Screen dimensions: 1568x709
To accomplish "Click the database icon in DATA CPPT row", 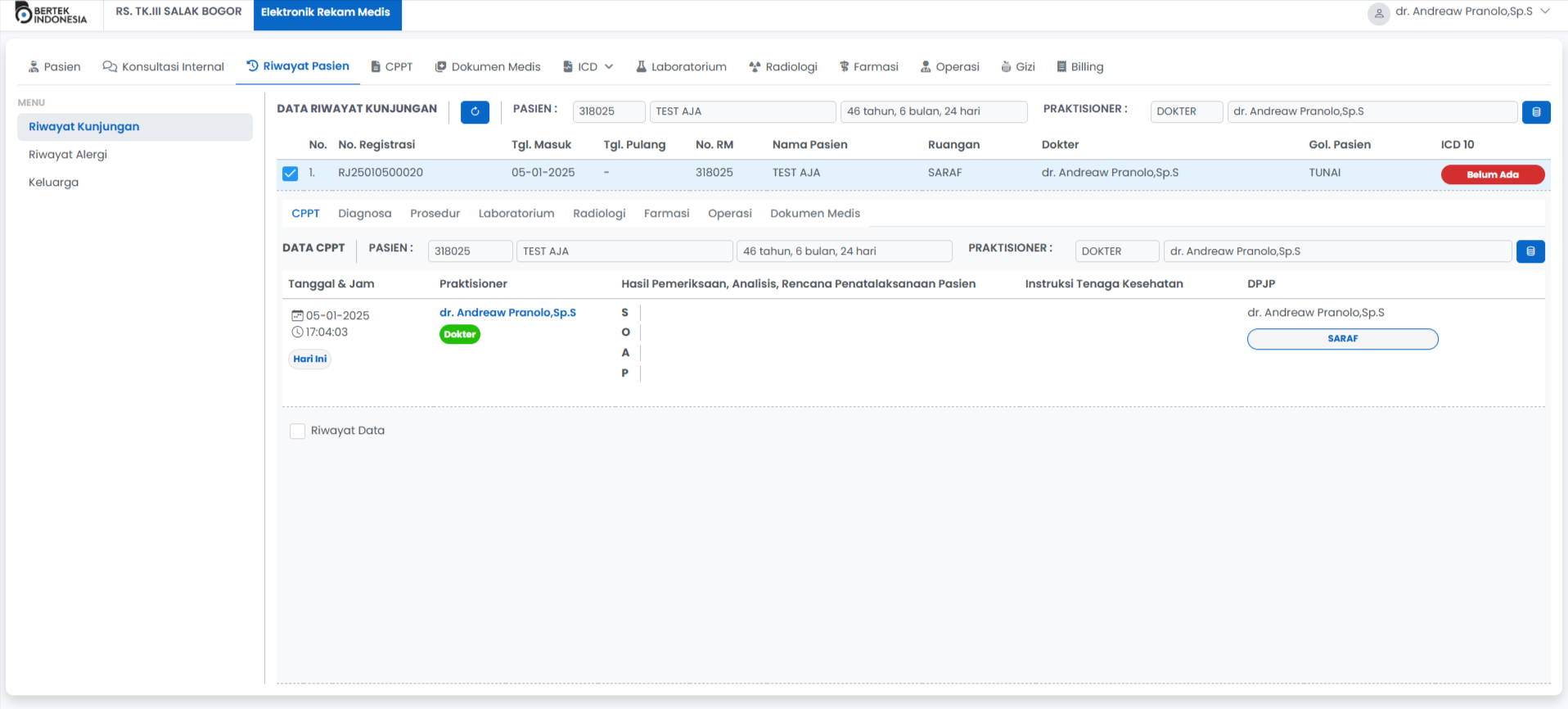I will pyautogui.click(x=1530, y=251).
